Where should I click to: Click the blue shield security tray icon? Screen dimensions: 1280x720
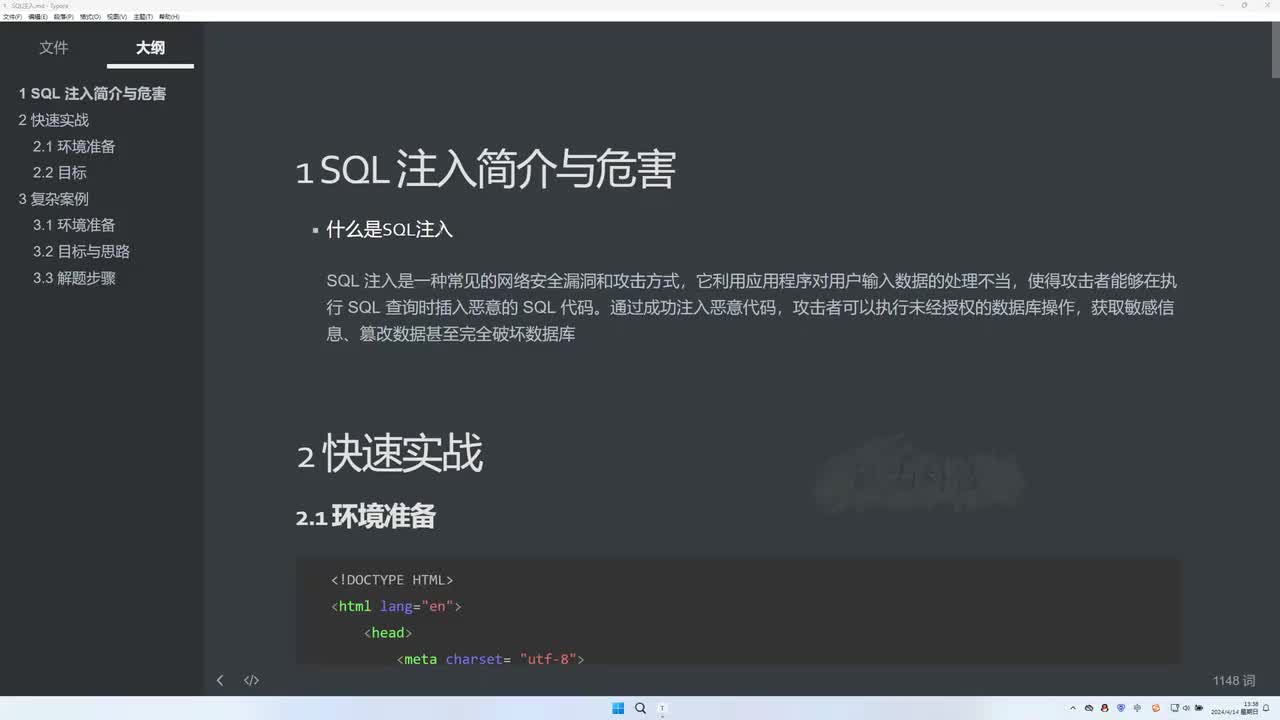coord(1121,708)
